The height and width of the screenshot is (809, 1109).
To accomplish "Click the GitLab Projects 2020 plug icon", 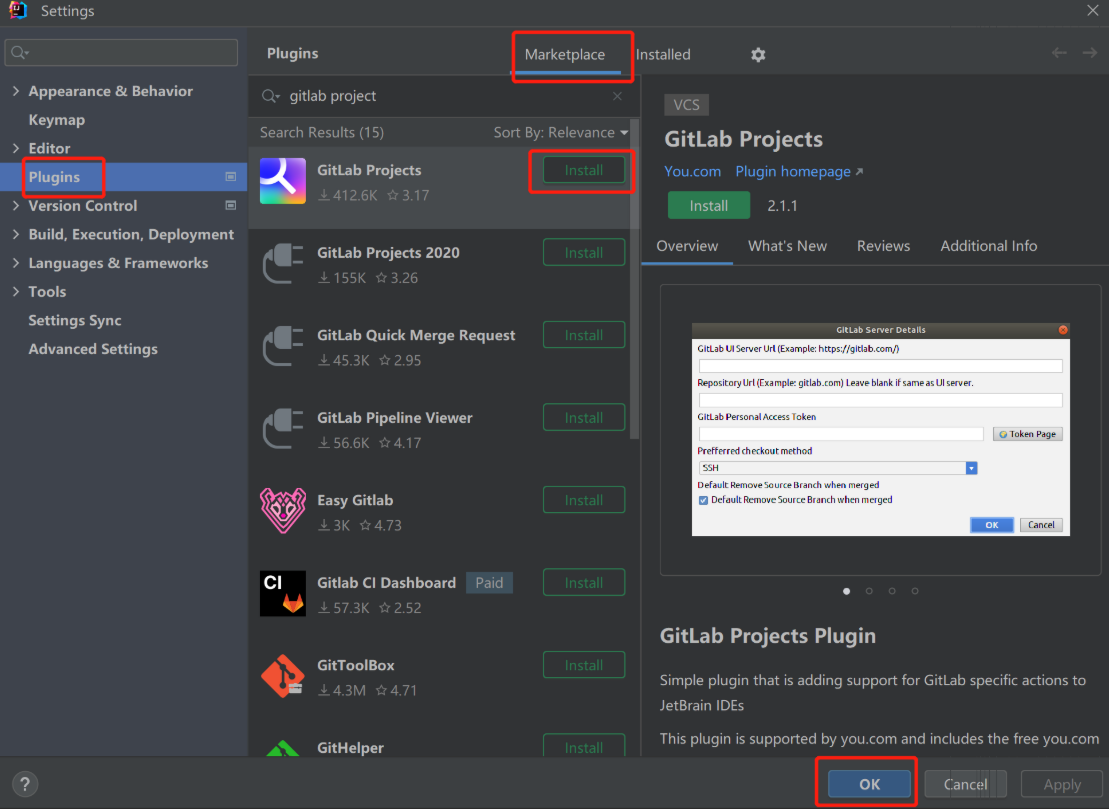I will click(x=283, y=264).
